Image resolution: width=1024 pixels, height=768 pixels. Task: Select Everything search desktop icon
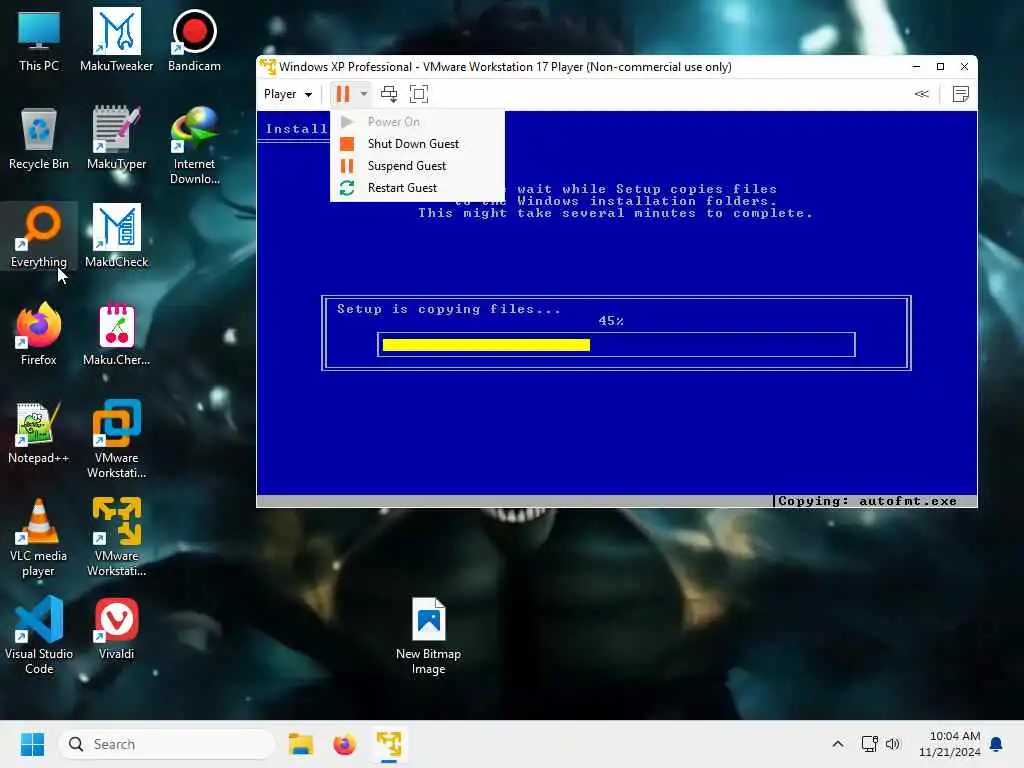(x=39, y=236)
